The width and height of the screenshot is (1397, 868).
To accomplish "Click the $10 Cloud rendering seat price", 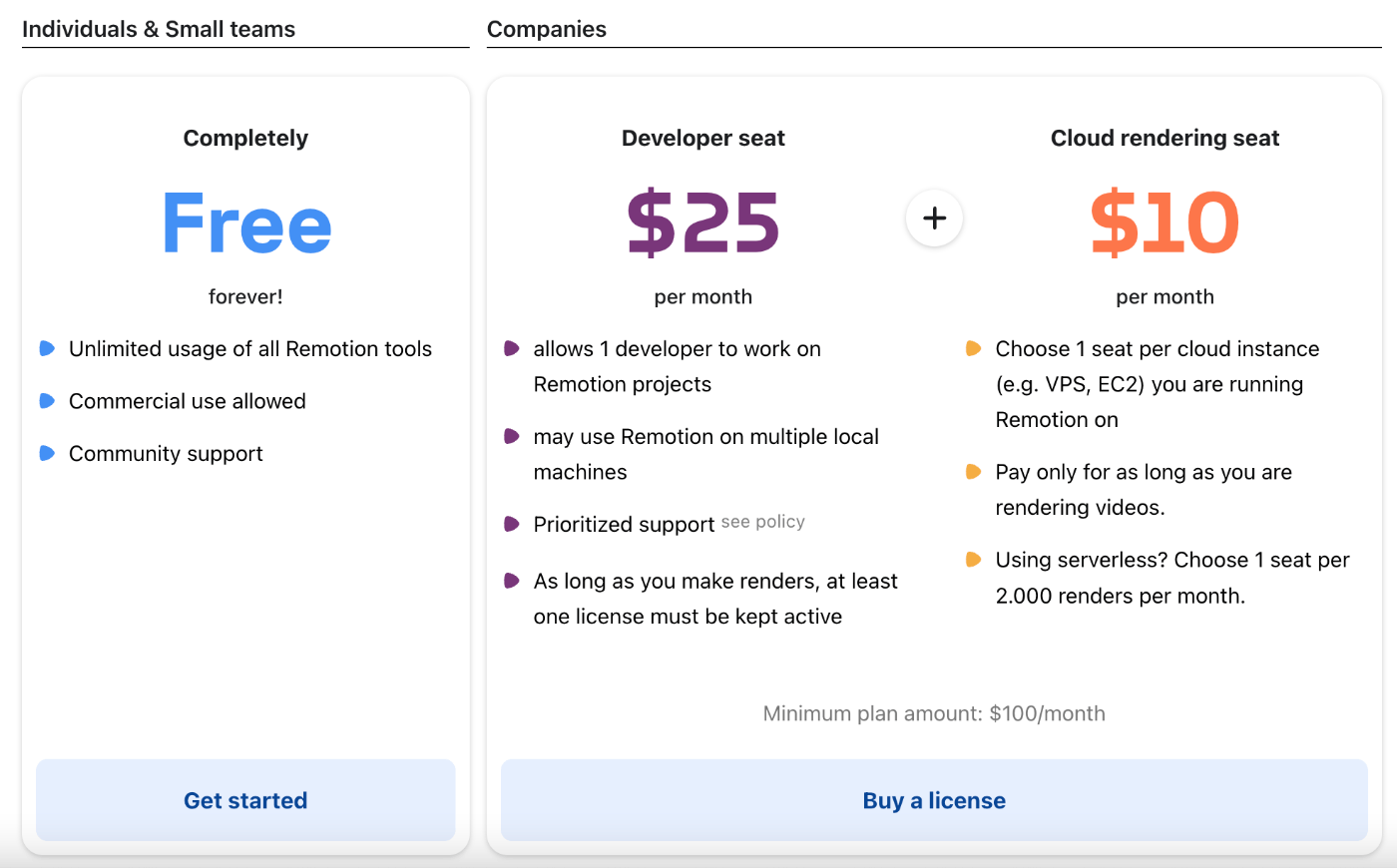I will (1164, 221).
